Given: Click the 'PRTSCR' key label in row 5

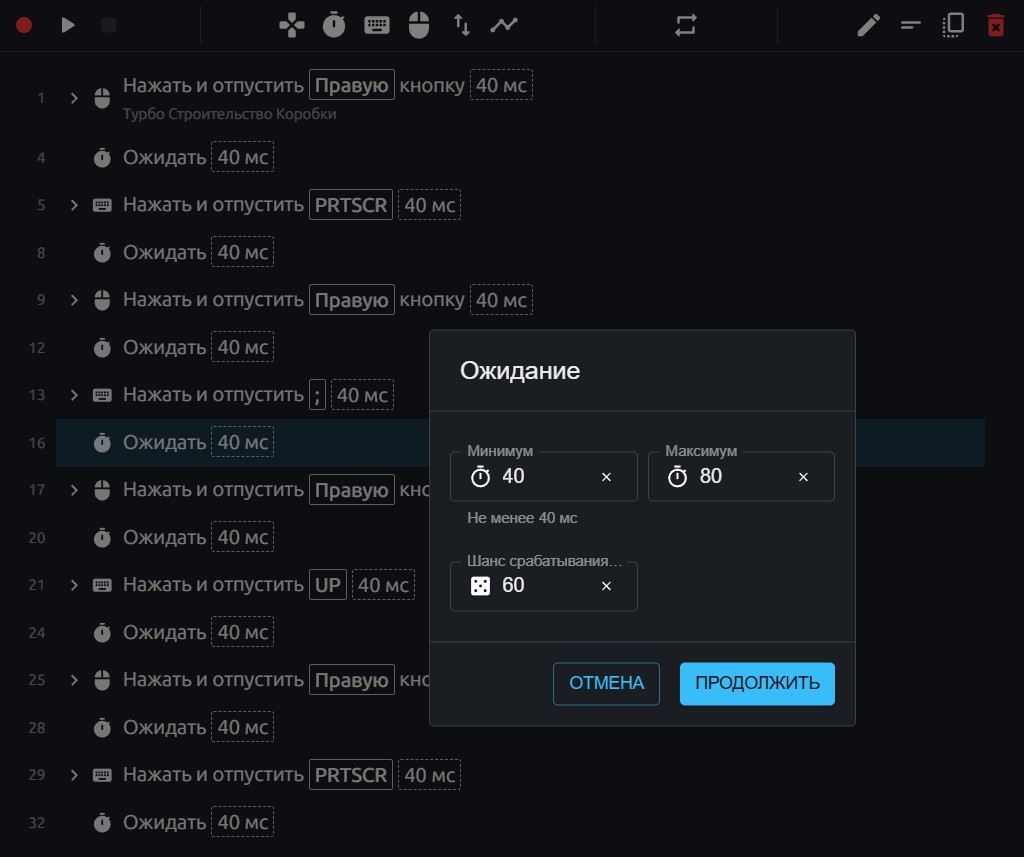Looking at the screenshot, I should pyautogui.click(x=351, y=205).
